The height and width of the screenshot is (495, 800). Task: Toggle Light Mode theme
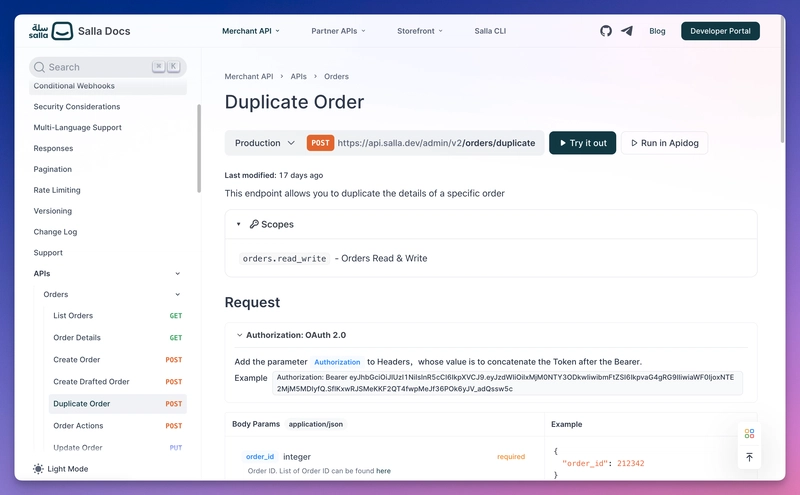(61, 468)
